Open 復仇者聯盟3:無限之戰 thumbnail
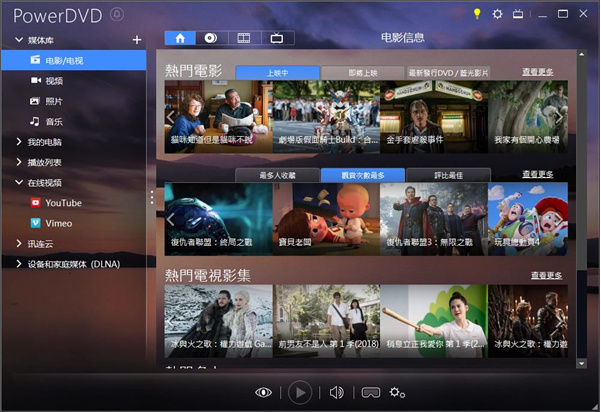The image size is (601, 412). [x=434, y=219]
